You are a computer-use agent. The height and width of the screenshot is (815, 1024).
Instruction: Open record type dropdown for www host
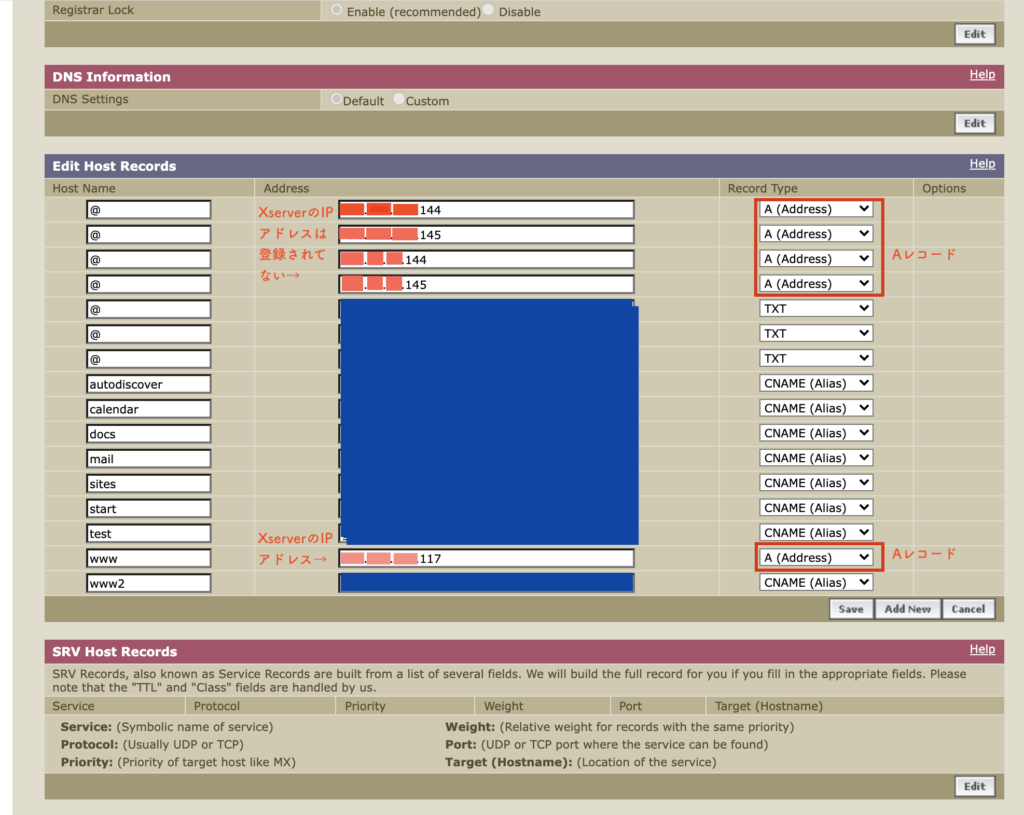(x=816, y=558)
